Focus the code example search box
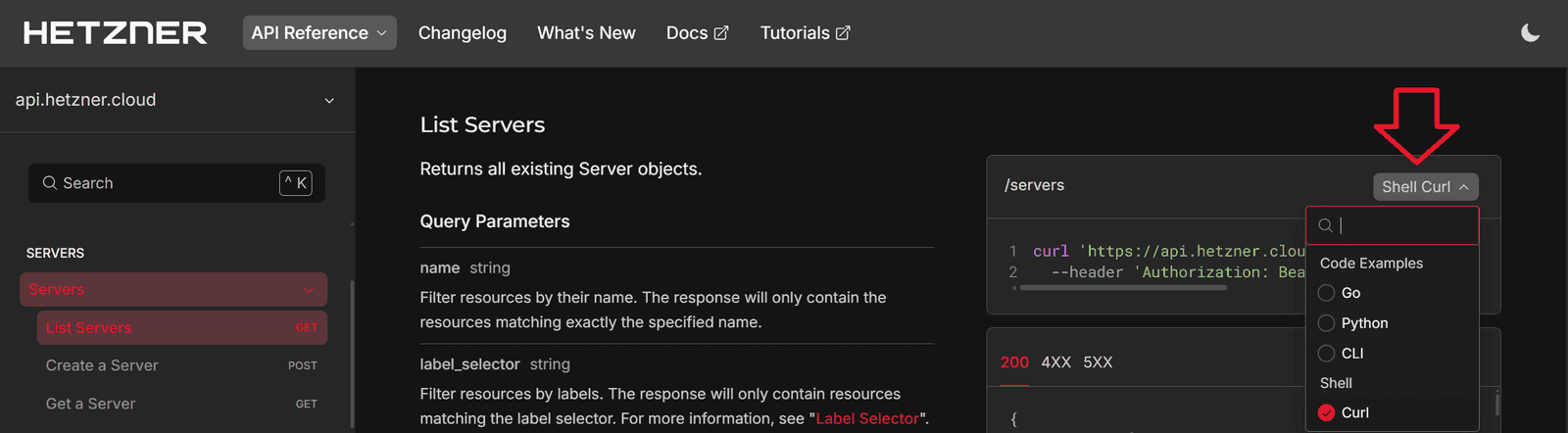Image resolution: width=1568 pixels, height=433 pixels. point(1393,225)
